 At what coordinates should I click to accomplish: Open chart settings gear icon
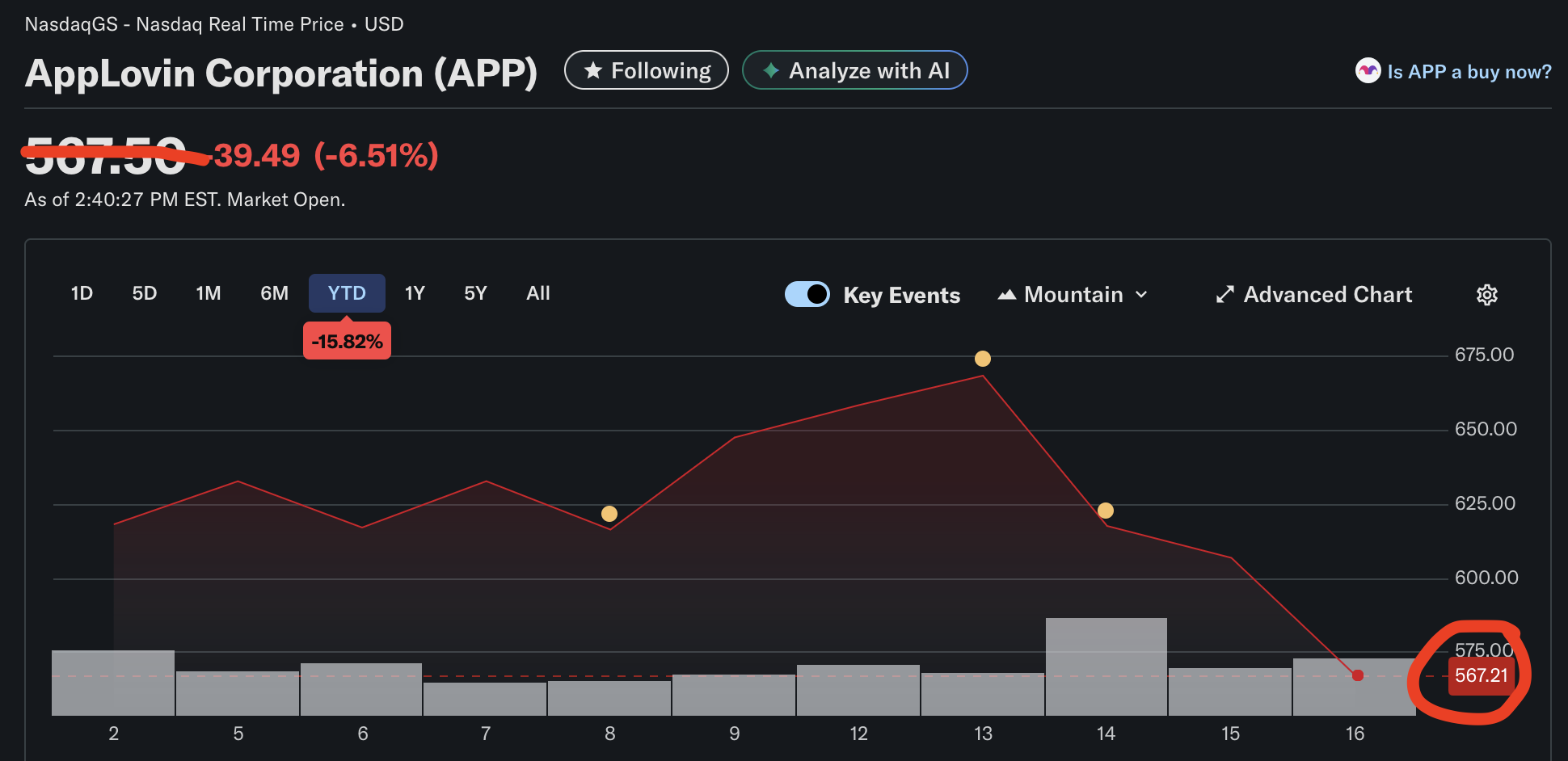[1486, 295]
